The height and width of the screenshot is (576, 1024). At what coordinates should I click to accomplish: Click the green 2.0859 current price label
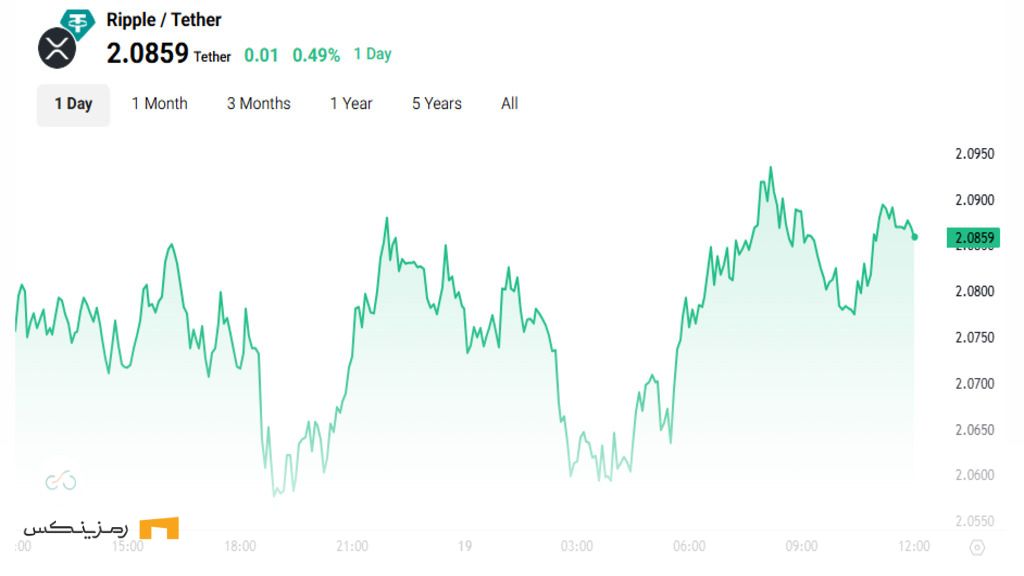[x=975, y=238]
